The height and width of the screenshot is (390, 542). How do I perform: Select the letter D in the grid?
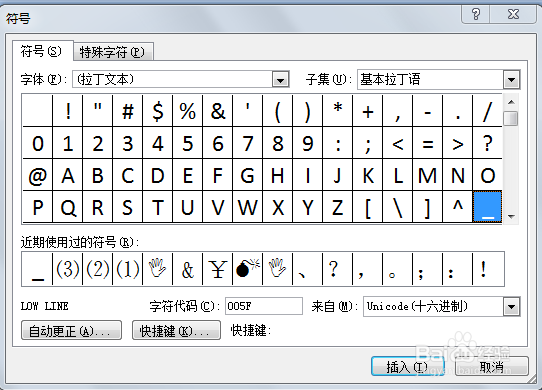pyautogui.click(x=158, y=175)
